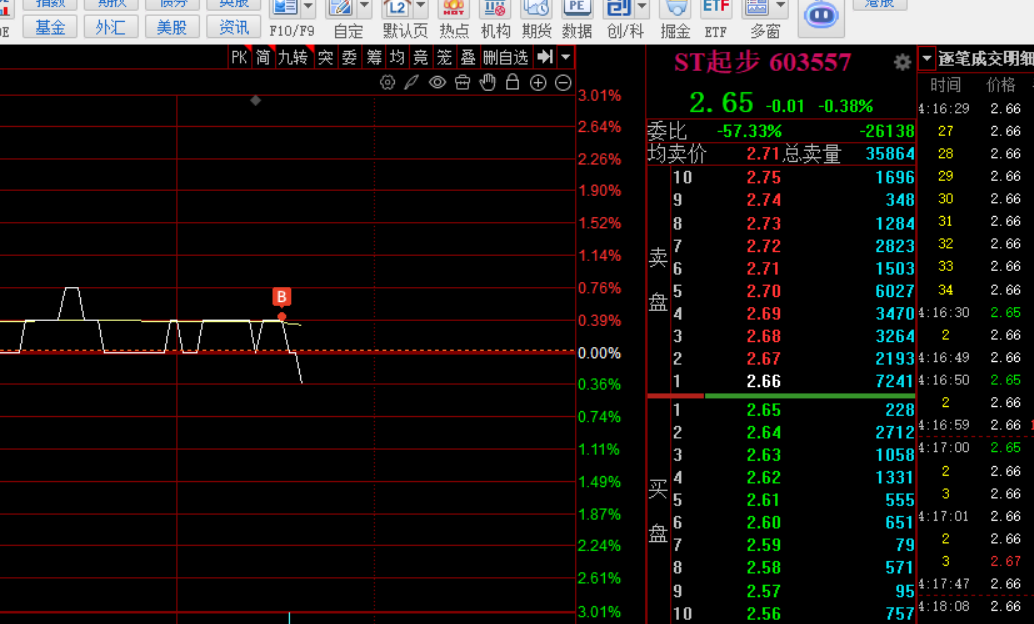
Task: Open the 热点 hot topics icon
Action: coord(454,9)
